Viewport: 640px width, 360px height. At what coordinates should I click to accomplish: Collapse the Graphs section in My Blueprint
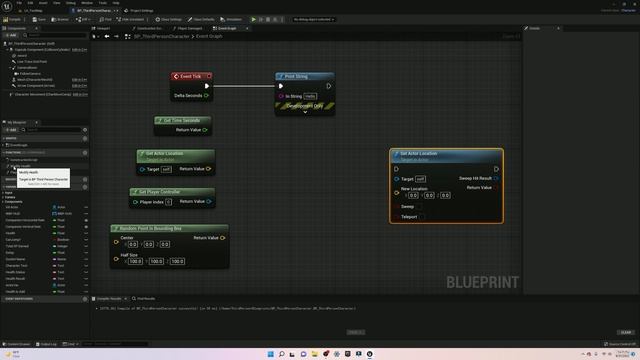point(3,138)
